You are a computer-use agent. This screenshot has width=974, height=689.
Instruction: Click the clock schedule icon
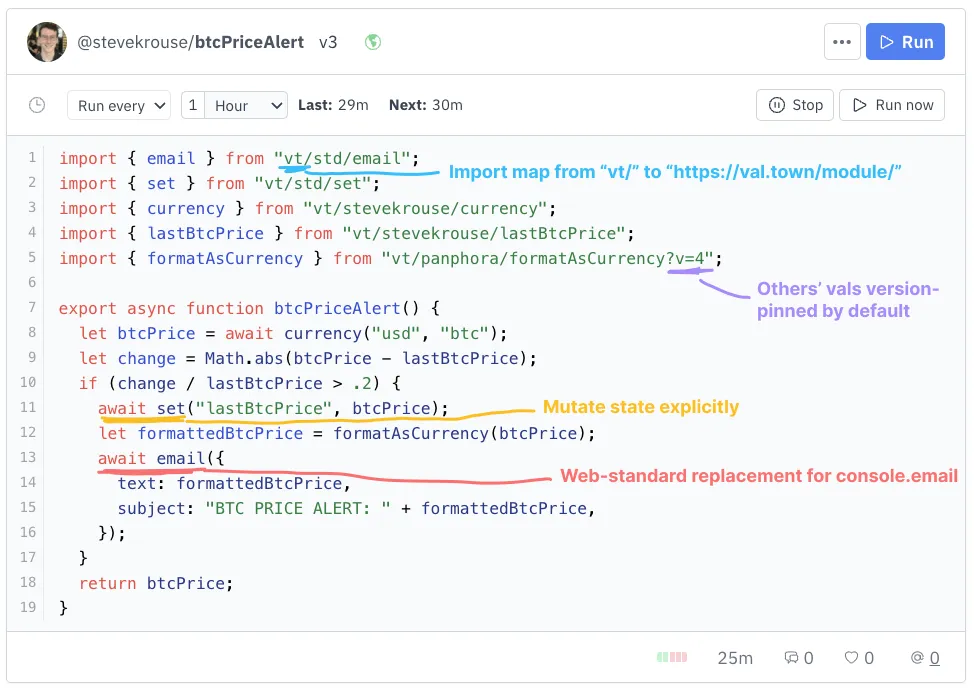37,104
